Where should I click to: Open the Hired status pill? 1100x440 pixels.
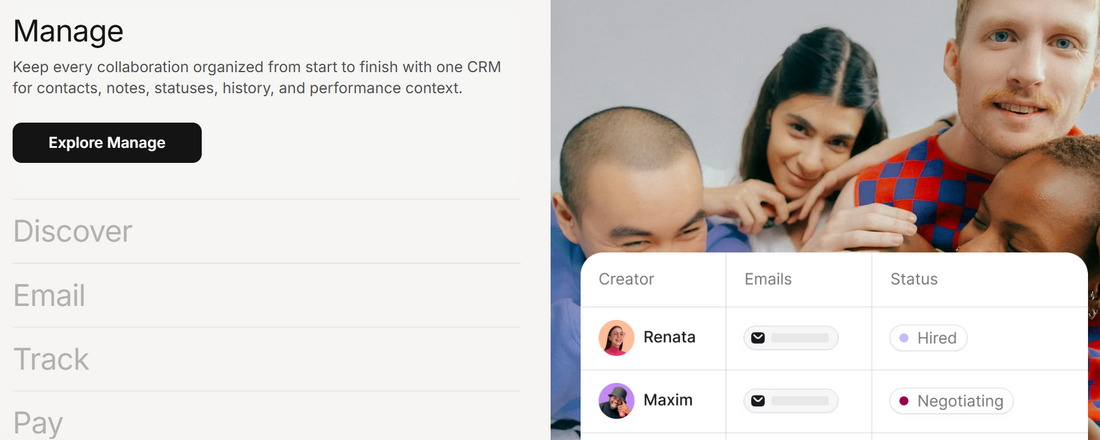[928, 338]
